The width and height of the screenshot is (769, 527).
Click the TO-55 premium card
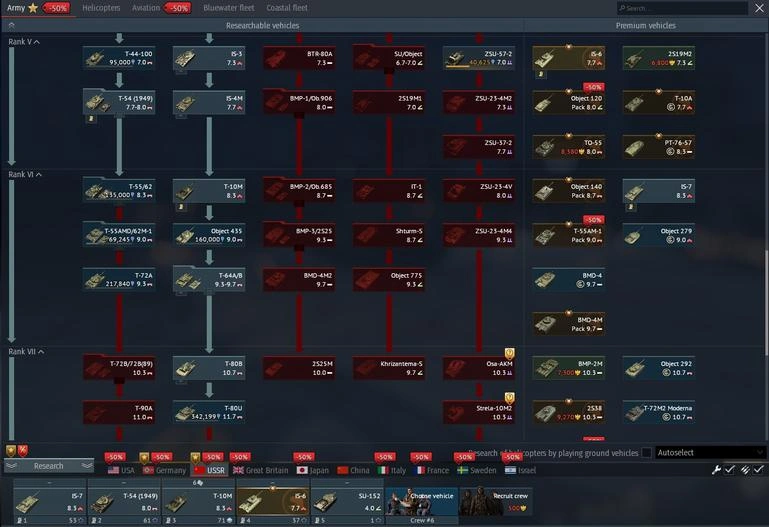(x=569, y=147)
